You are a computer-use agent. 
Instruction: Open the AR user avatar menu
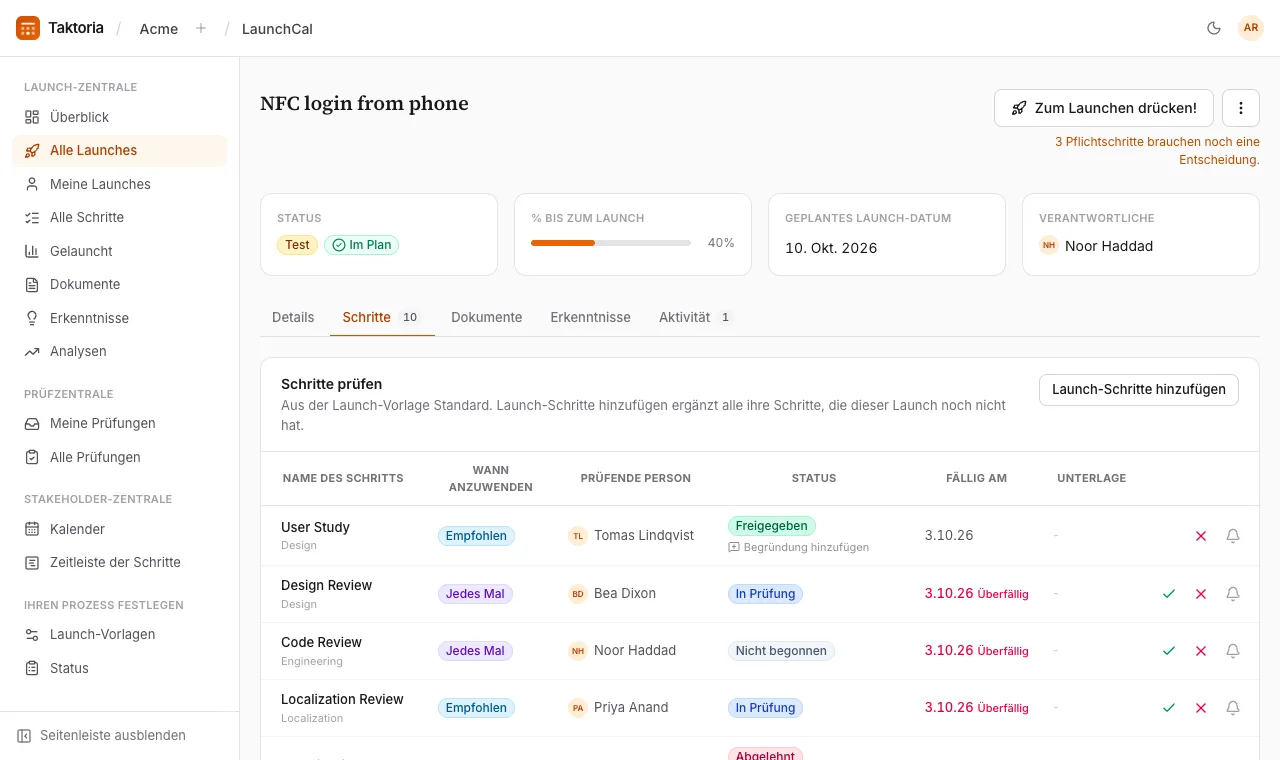[x=1251, y=28]
